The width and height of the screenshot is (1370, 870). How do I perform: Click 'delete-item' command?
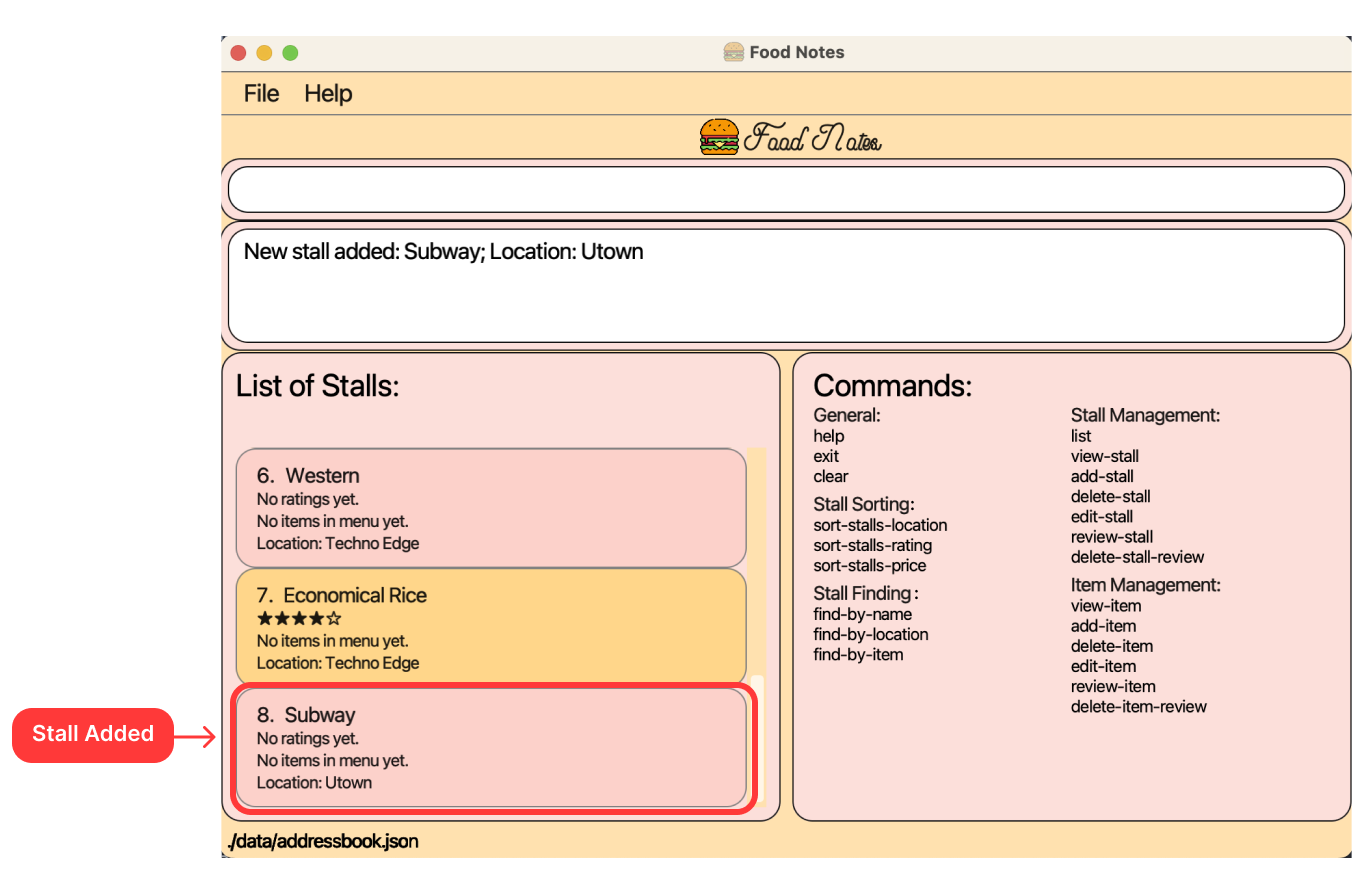(x=1112, y=645)
